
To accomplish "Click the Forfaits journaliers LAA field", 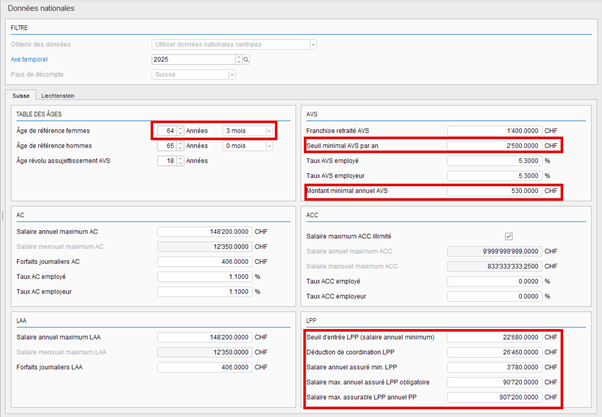I will pos(205,367).
